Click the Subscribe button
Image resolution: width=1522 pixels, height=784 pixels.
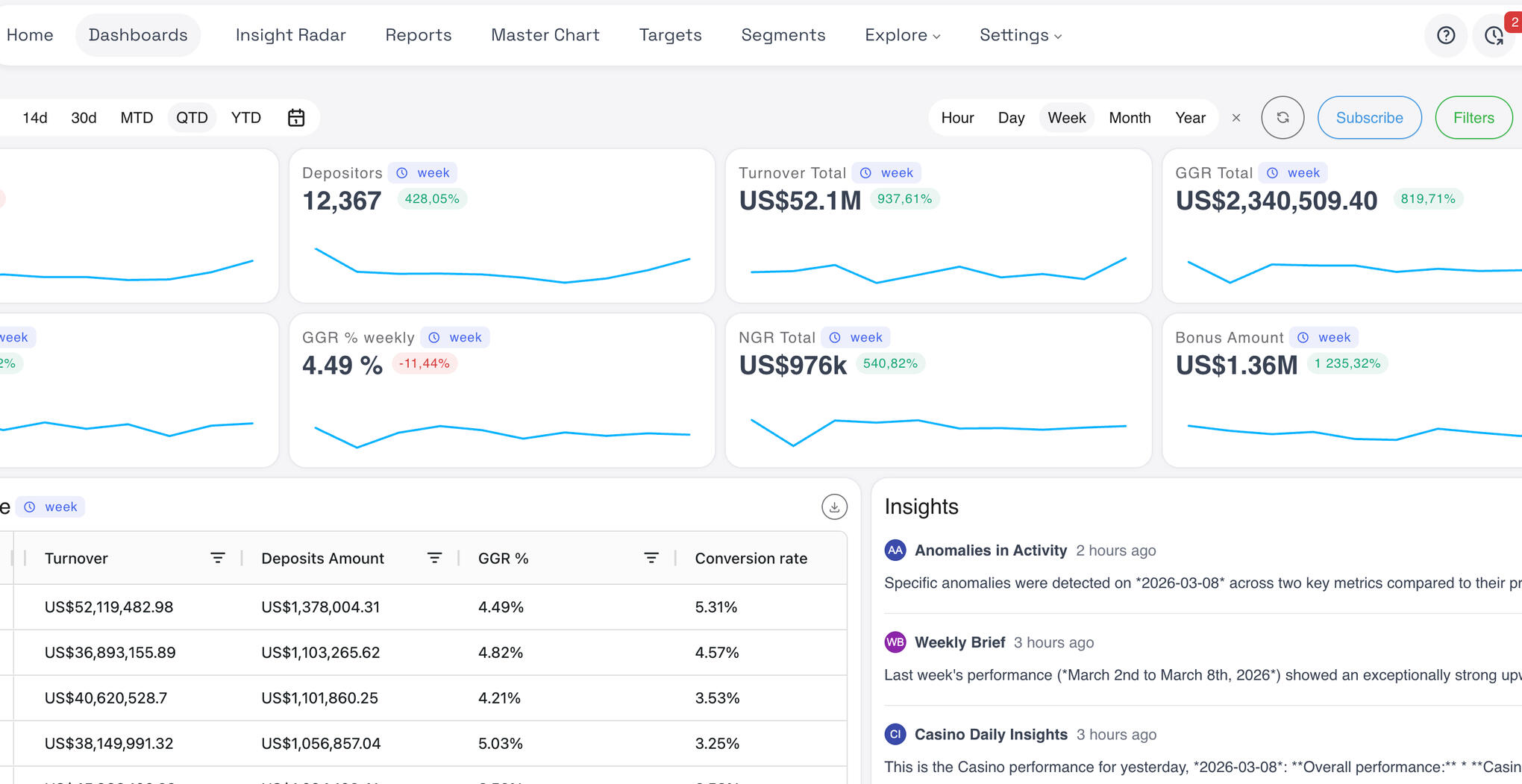coord(1369,118)
